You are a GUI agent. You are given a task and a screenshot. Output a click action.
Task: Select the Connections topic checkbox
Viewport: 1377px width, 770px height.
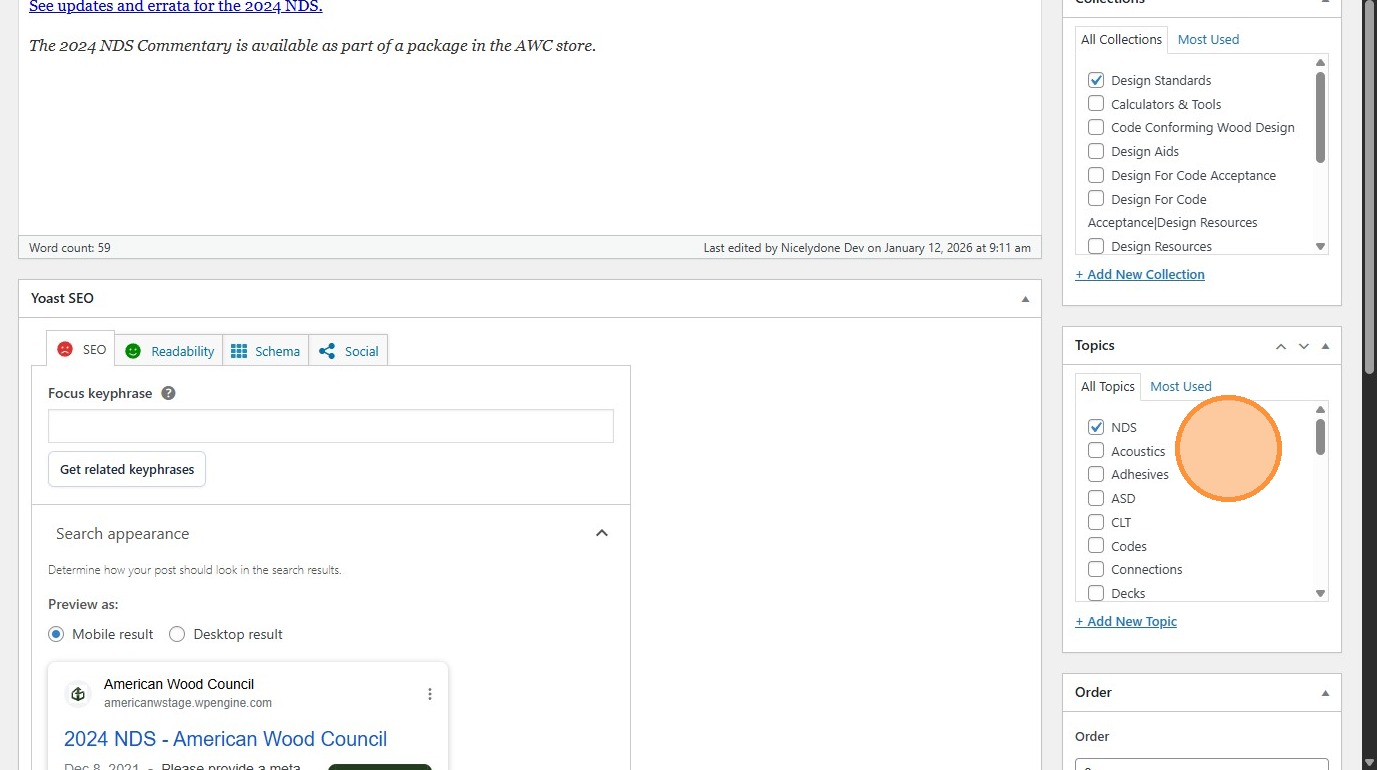click(x=1096, y=569)
